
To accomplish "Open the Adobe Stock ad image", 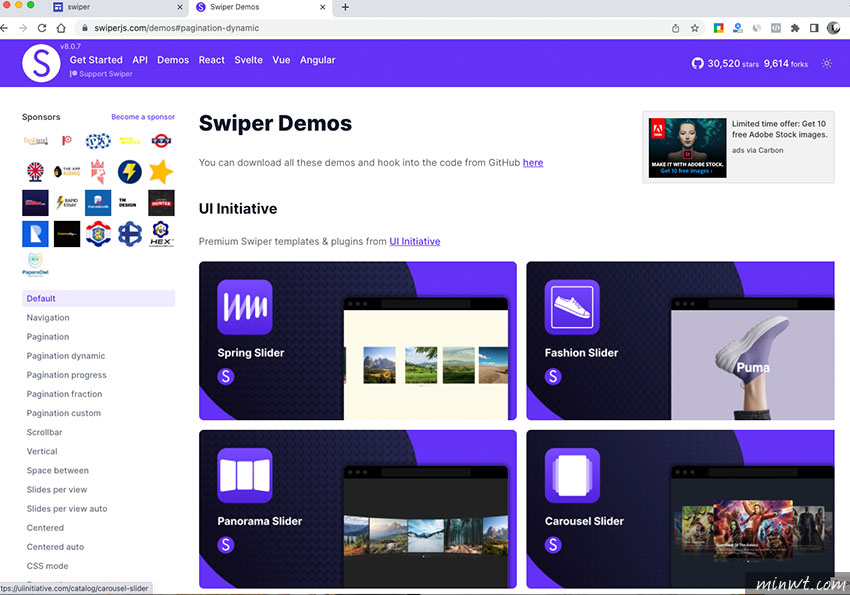I will point(687,148).
